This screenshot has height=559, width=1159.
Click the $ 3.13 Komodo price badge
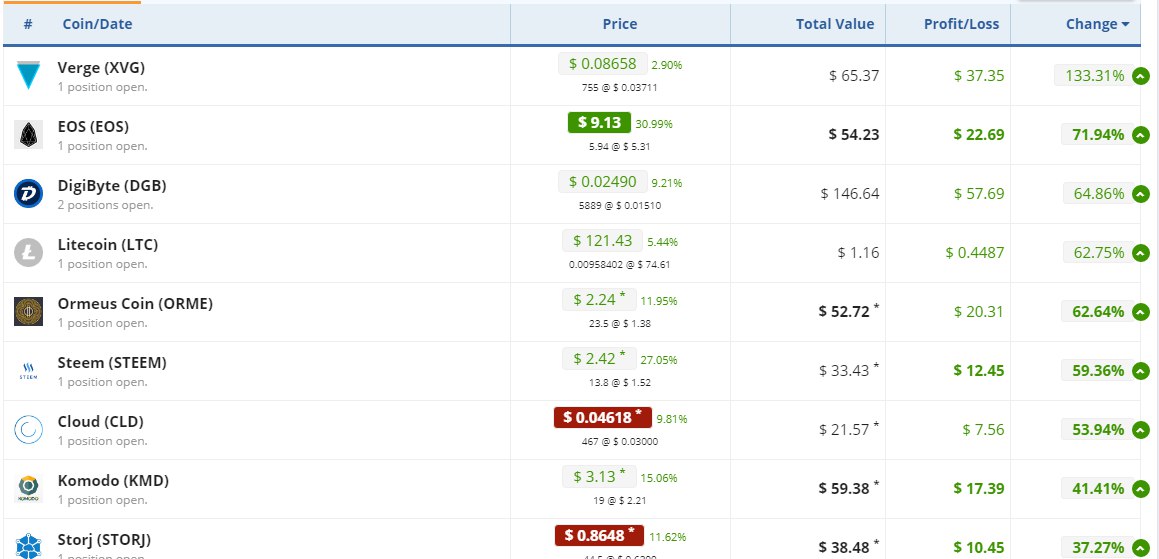click(x=599, y=477)
